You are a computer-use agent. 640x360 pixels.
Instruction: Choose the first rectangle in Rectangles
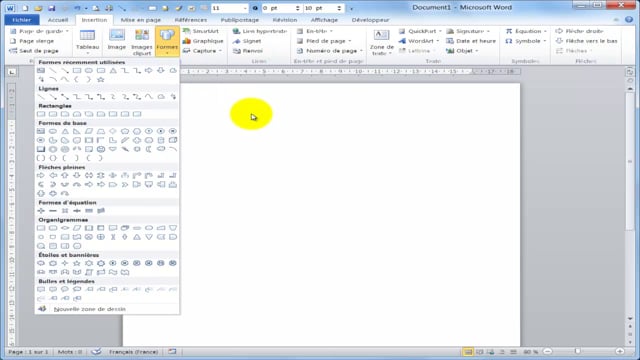pos(41,114)
